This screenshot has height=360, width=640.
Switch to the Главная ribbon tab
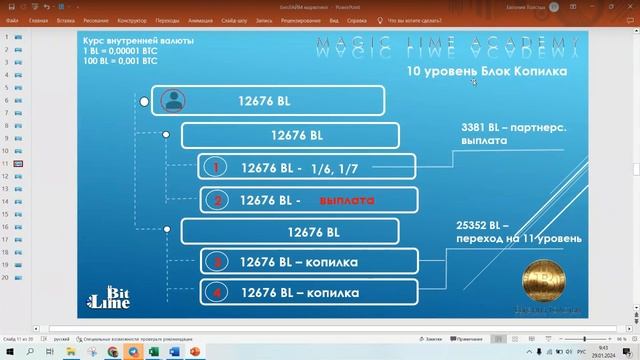pyautogui.click(x=38, y=20)
